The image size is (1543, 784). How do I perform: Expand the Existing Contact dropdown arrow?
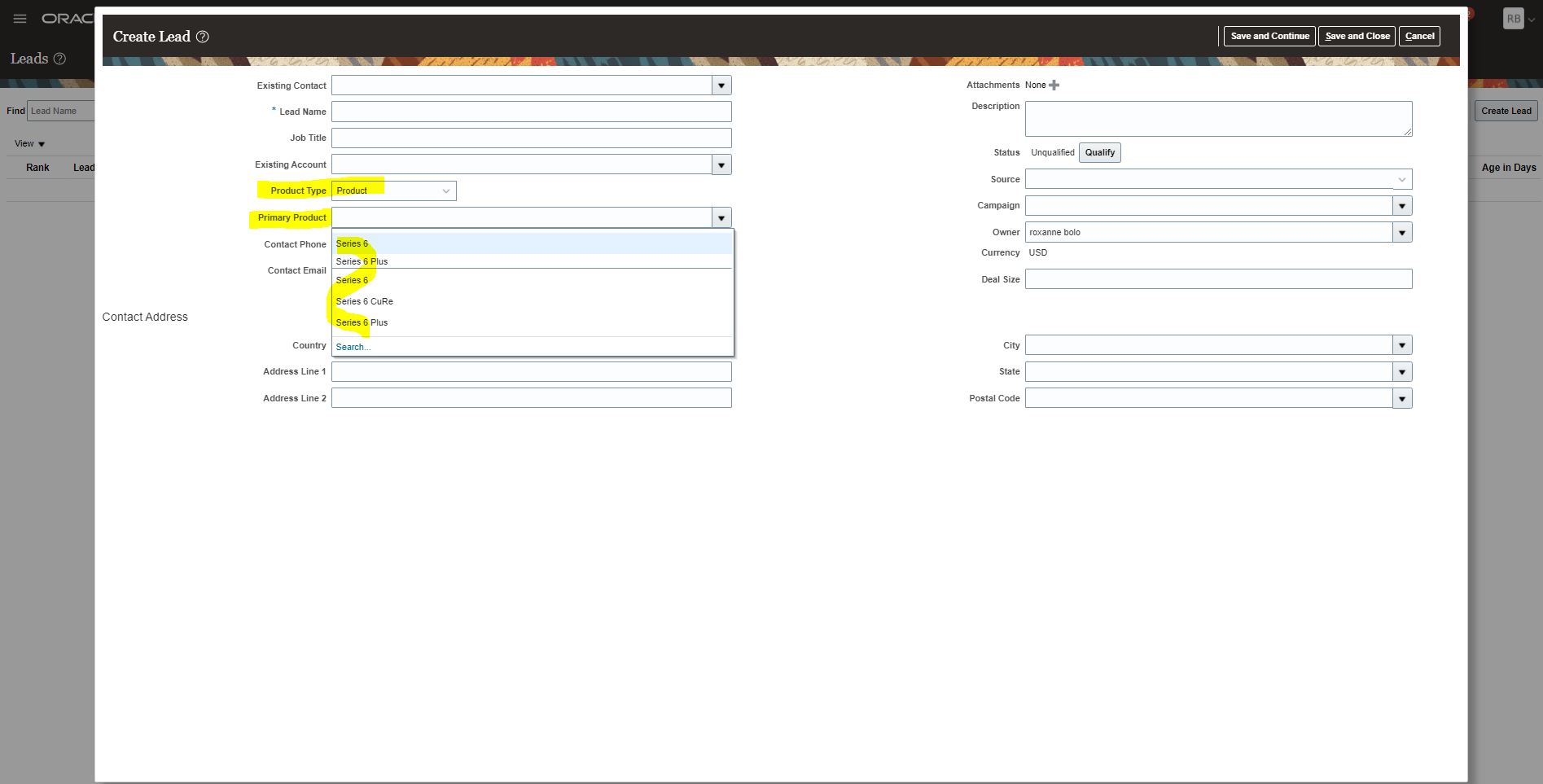pyautogui.click(x=721, y=85)
